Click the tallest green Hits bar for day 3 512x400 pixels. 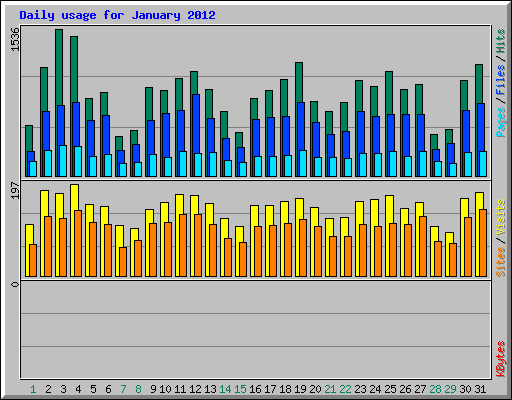tap(59, 67)
